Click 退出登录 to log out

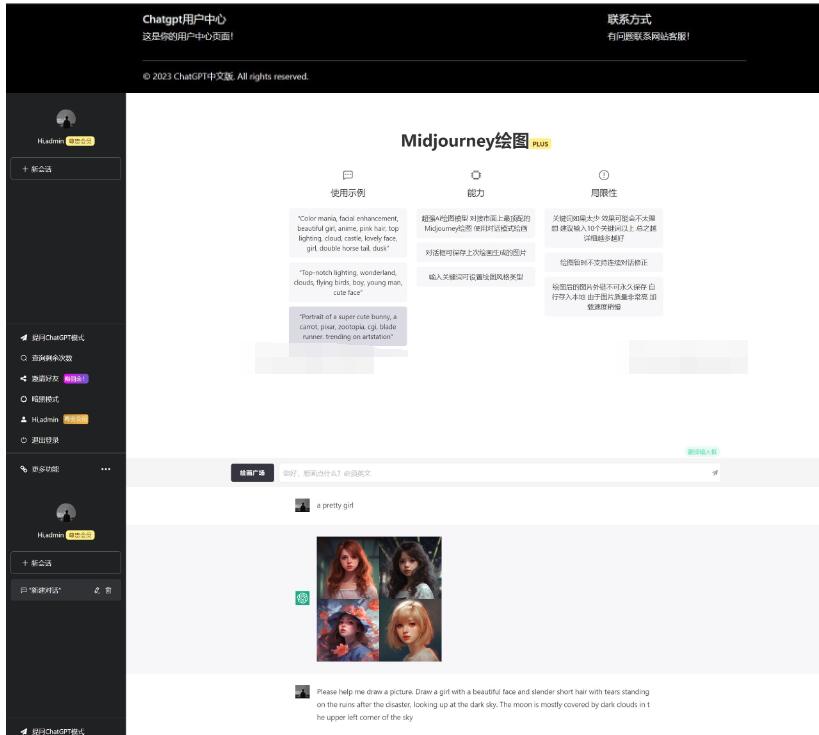pos(46,440)
